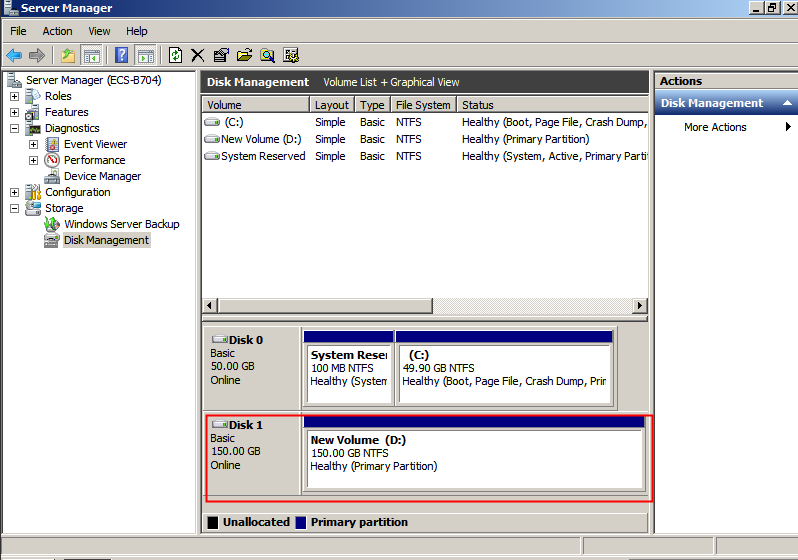798x560 pixels.
Task: Click the Delete X toolbar icon
Action: pyautogui.click(x=197, y=55)
